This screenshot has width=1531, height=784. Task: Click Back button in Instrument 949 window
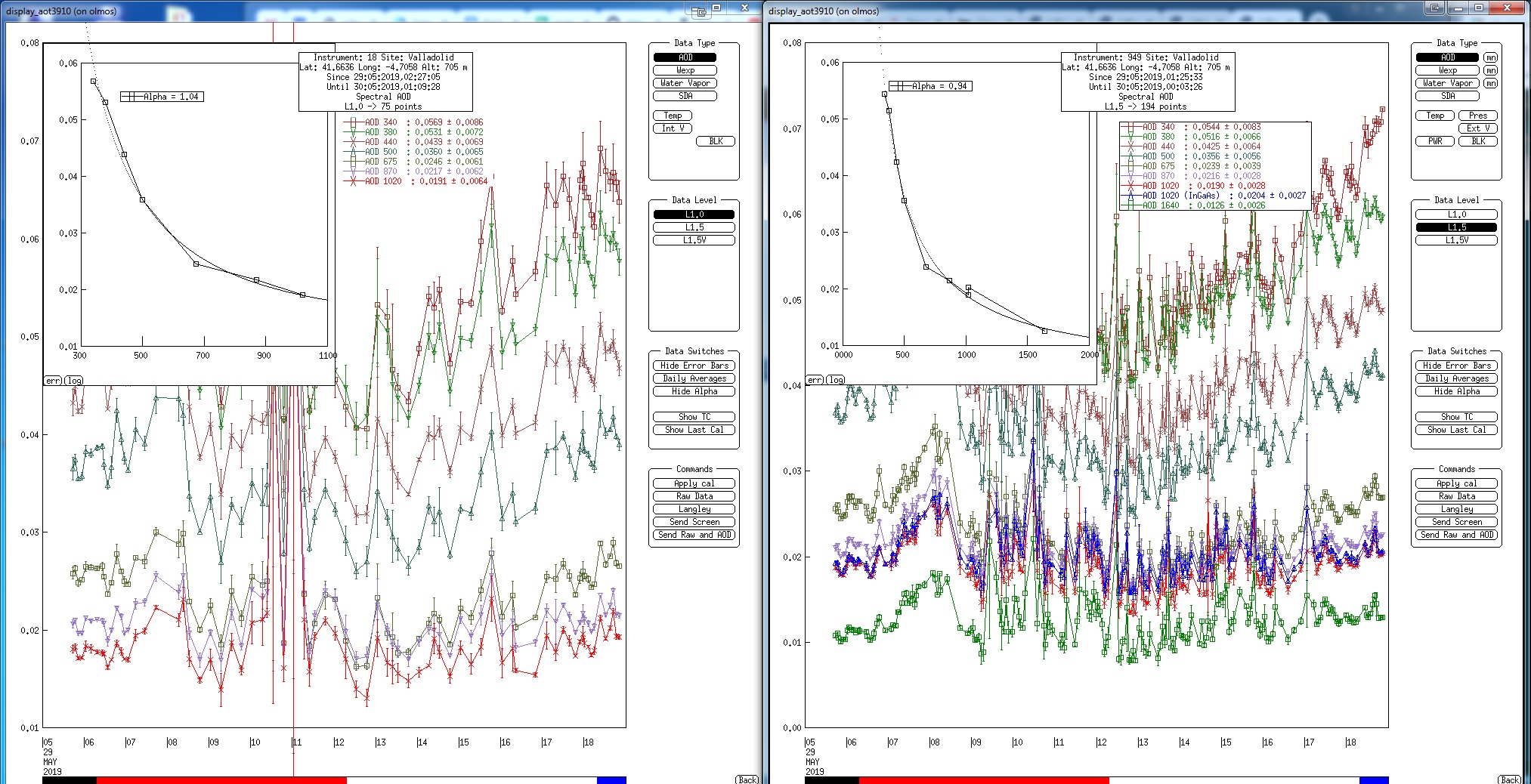point(1510,779)
